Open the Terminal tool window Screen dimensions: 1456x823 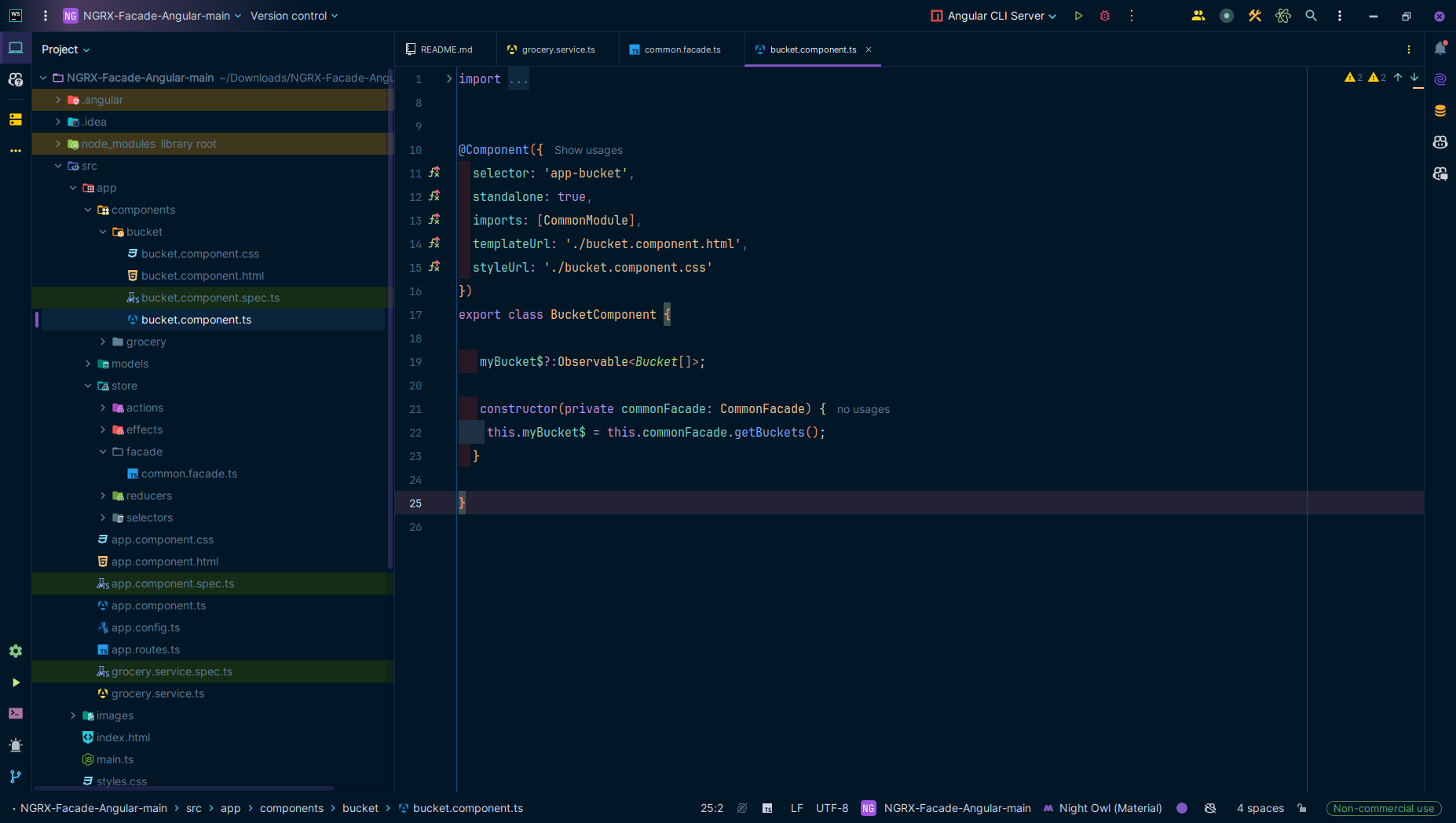tap(16, 714)
